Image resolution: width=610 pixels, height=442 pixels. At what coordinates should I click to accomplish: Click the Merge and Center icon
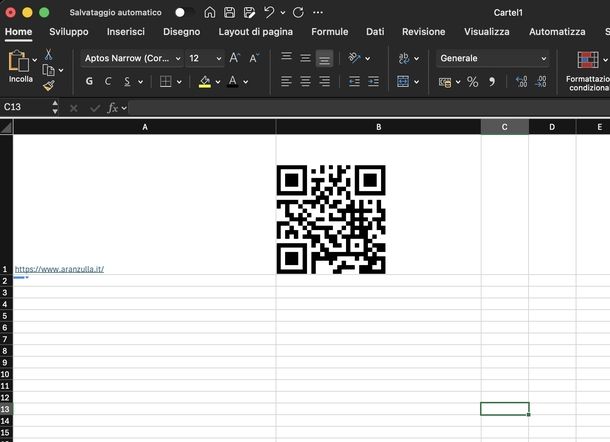tap(403, 81)
